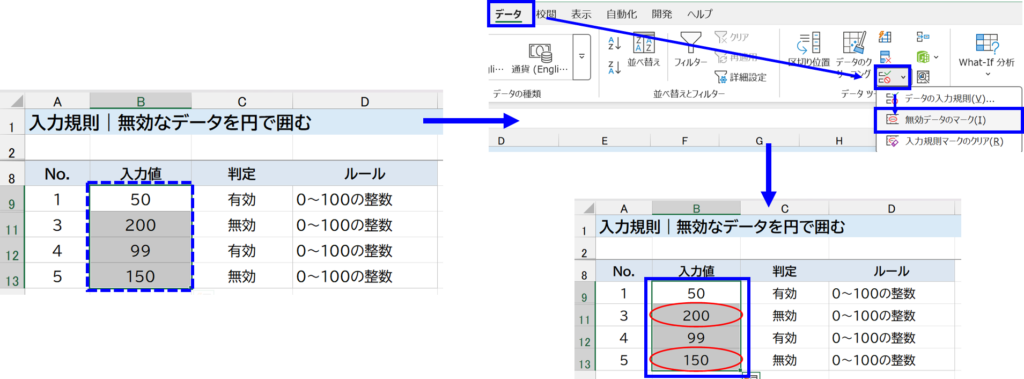Toggle the フィルター funnel button
Image resolution: width=1024 pixels, height=379 pixels.
click(691, 50)
